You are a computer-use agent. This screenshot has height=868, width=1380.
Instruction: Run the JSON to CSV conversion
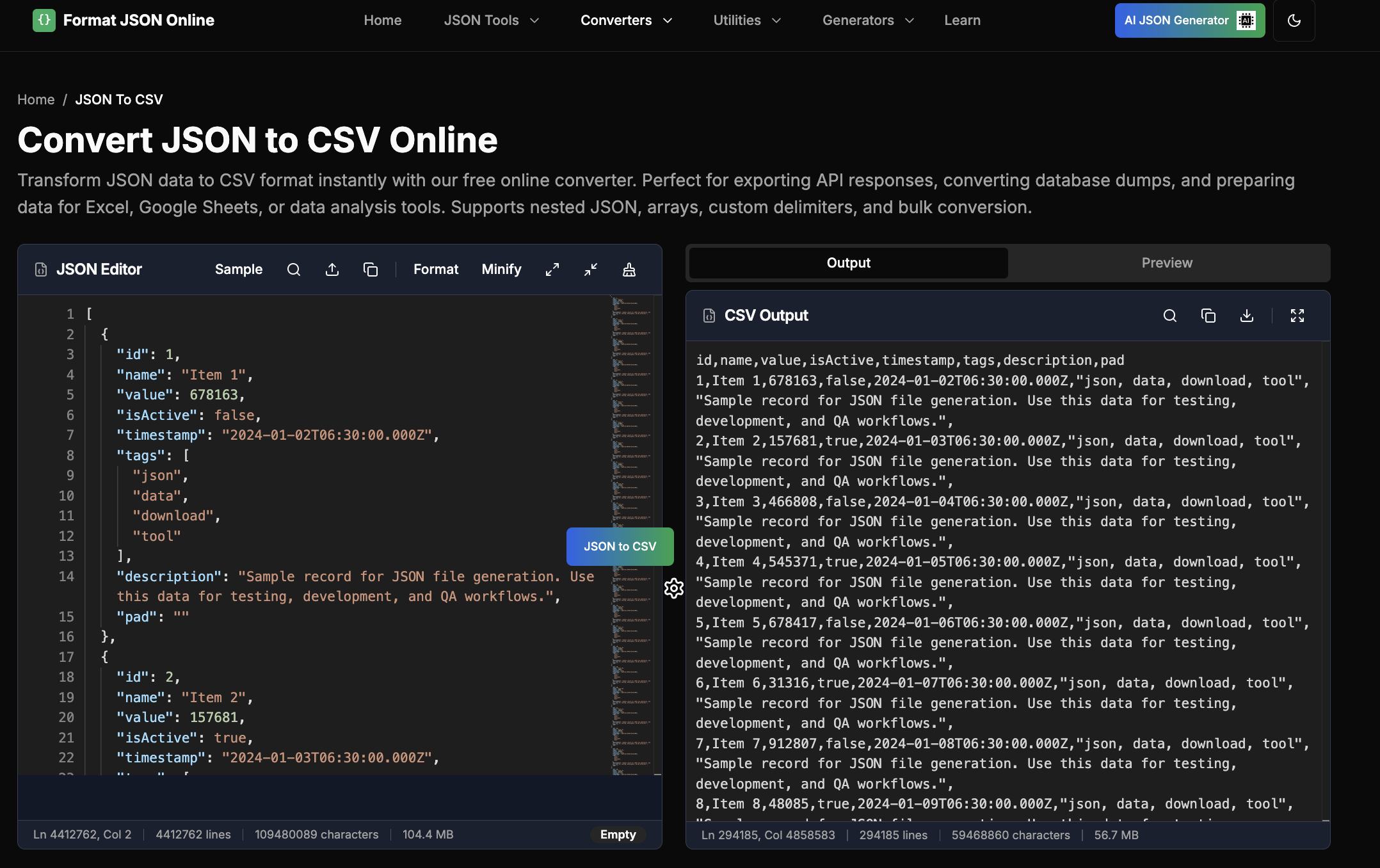coord(620,546)
